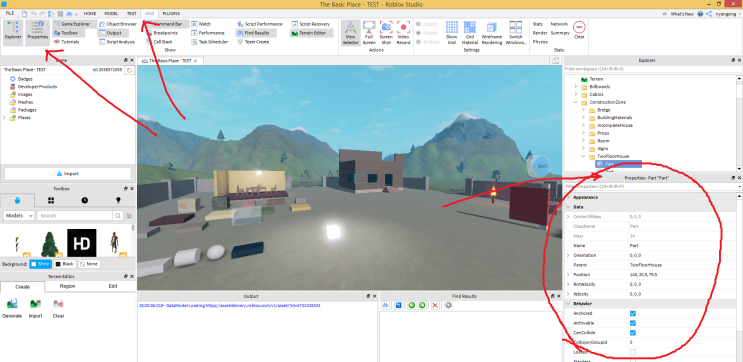The height and width of the screenshot is (362, 743).
Task: Open Script Analysis window
Action: 117,42
